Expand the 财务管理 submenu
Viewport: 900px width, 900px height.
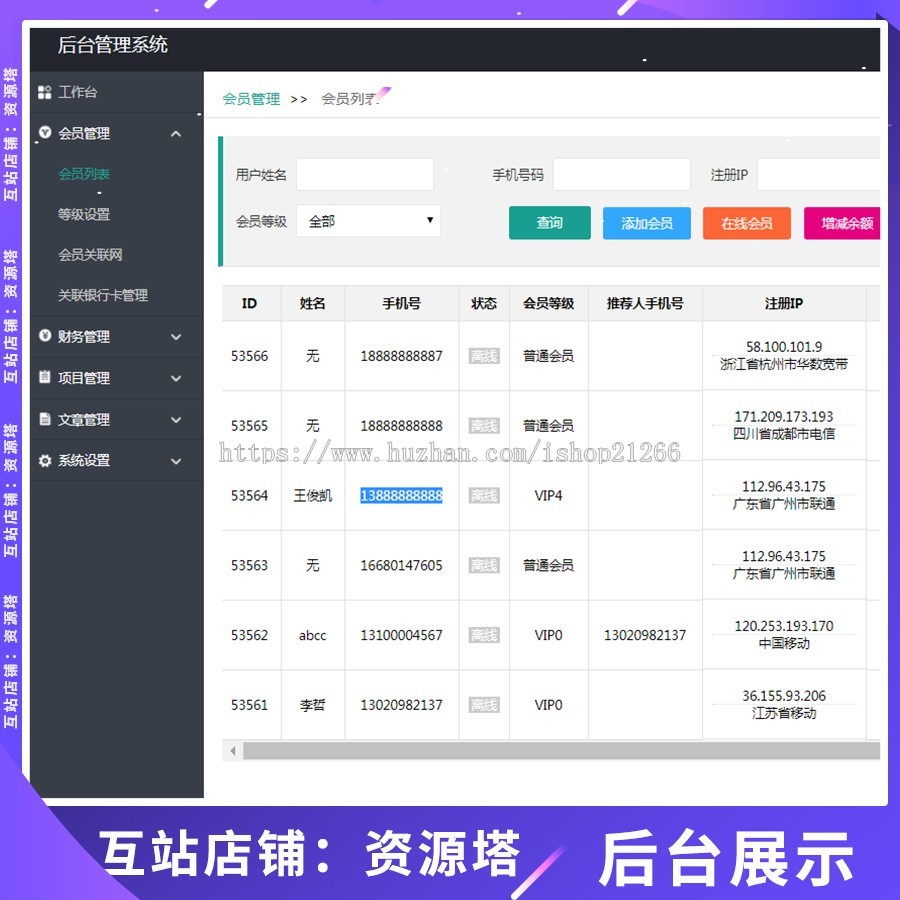tap(176, 337)
